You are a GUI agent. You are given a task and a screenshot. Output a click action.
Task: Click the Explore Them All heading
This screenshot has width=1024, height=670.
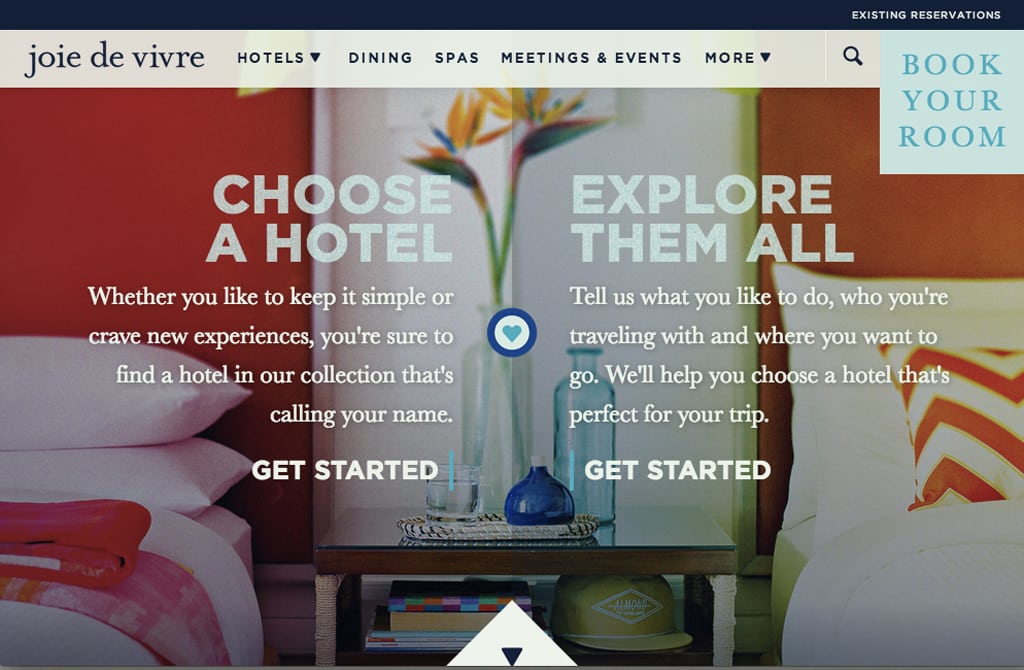pos(712,219)
